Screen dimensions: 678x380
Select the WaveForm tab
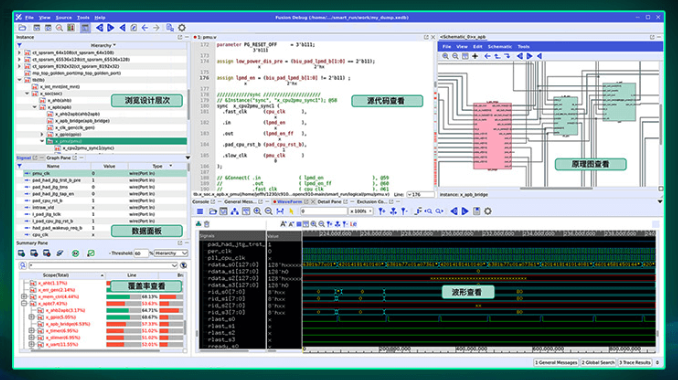click(289, 202)
